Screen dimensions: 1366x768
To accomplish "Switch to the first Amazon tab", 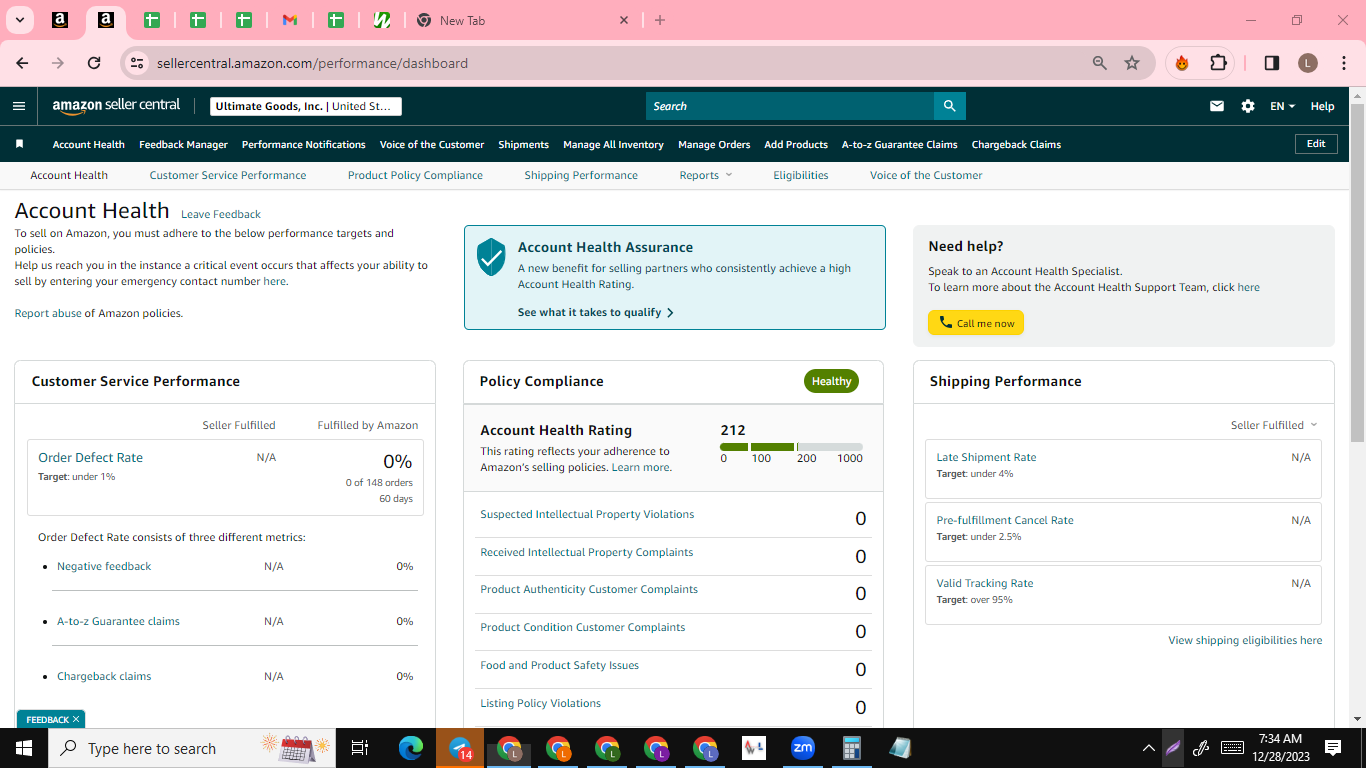I will pyautogui.click(x=59, y=20).
